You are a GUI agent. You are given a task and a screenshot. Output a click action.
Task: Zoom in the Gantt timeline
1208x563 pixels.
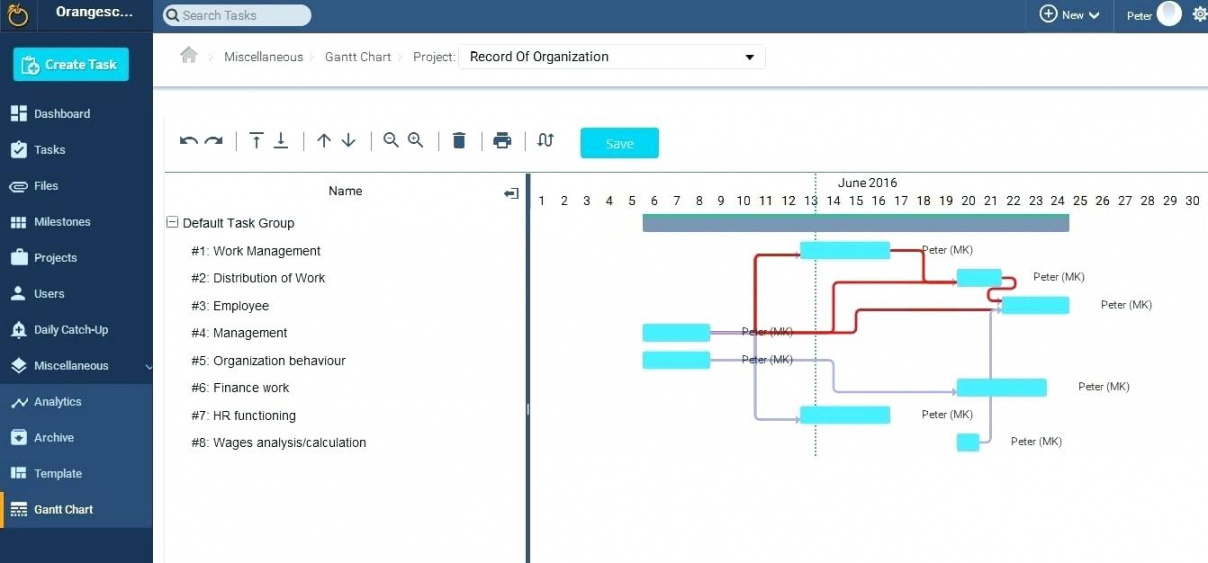(415, 141)
